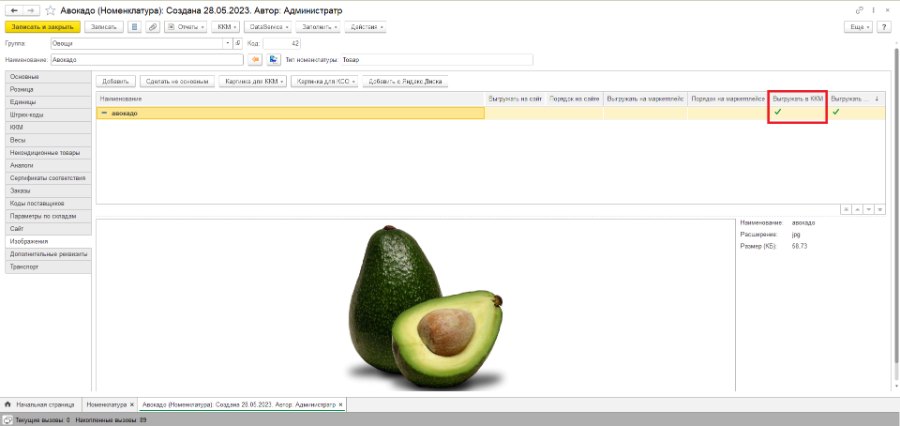The height and width of the screenshot is (426, 900).
Task: Go forward using the right arrow button
Action: click(31, 10)
